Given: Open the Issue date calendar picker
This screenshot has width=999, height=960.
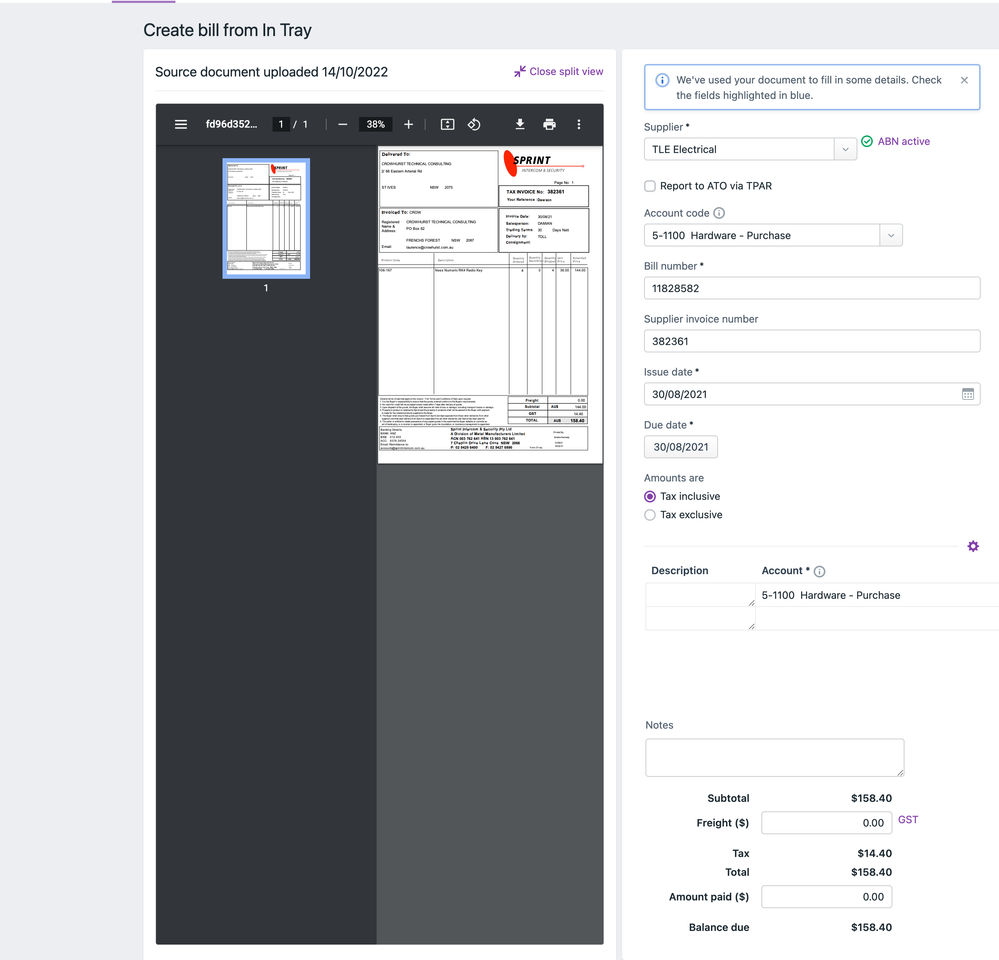Looking at the screenshot, I should pyautogui.click(x=967, y=394).
